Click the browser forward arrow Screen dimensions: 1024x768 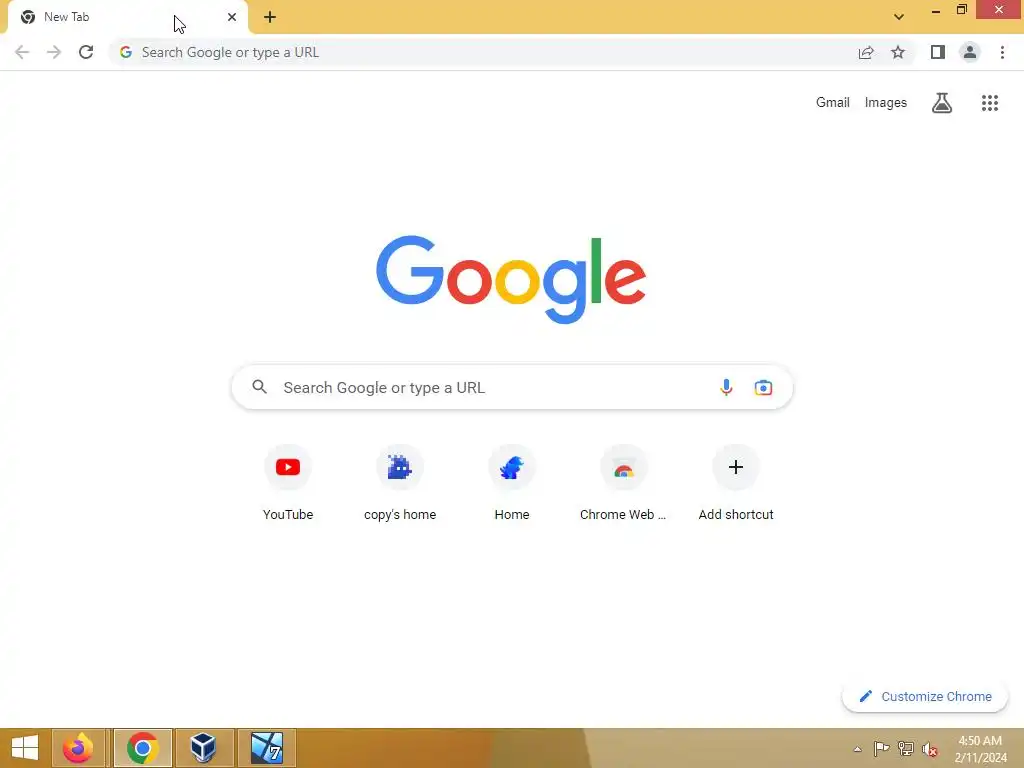[54, 52]
